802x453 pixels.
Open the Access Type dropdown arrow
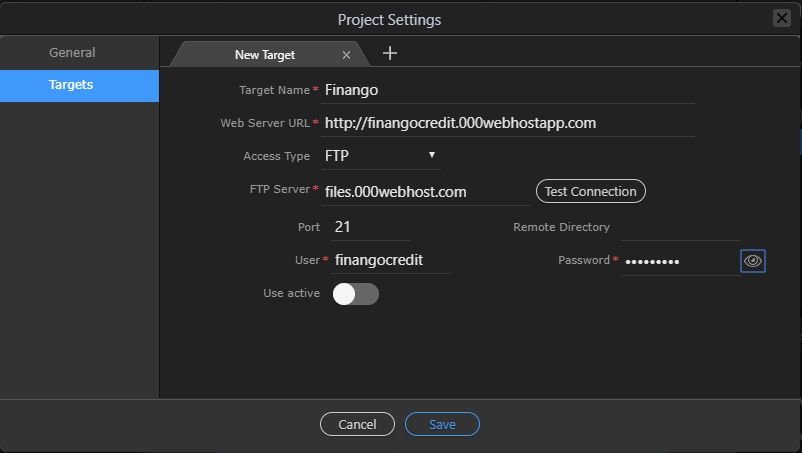(432, 155)
